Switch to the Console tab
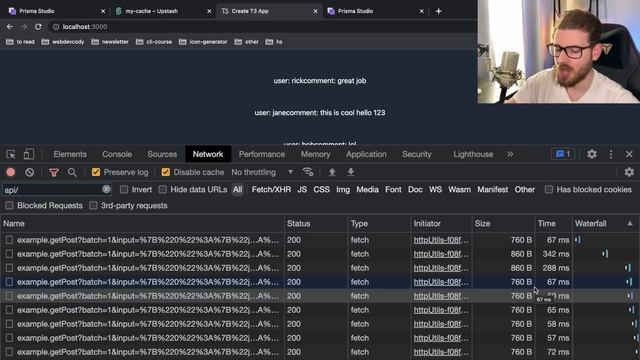 [117, 154]
